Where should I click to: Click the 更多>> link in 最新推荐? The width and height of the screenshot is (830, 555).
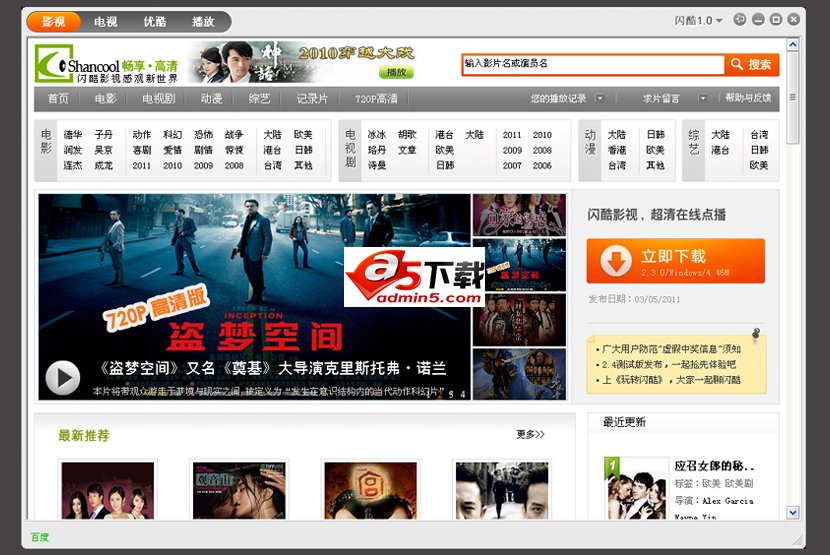pos(530,434)
